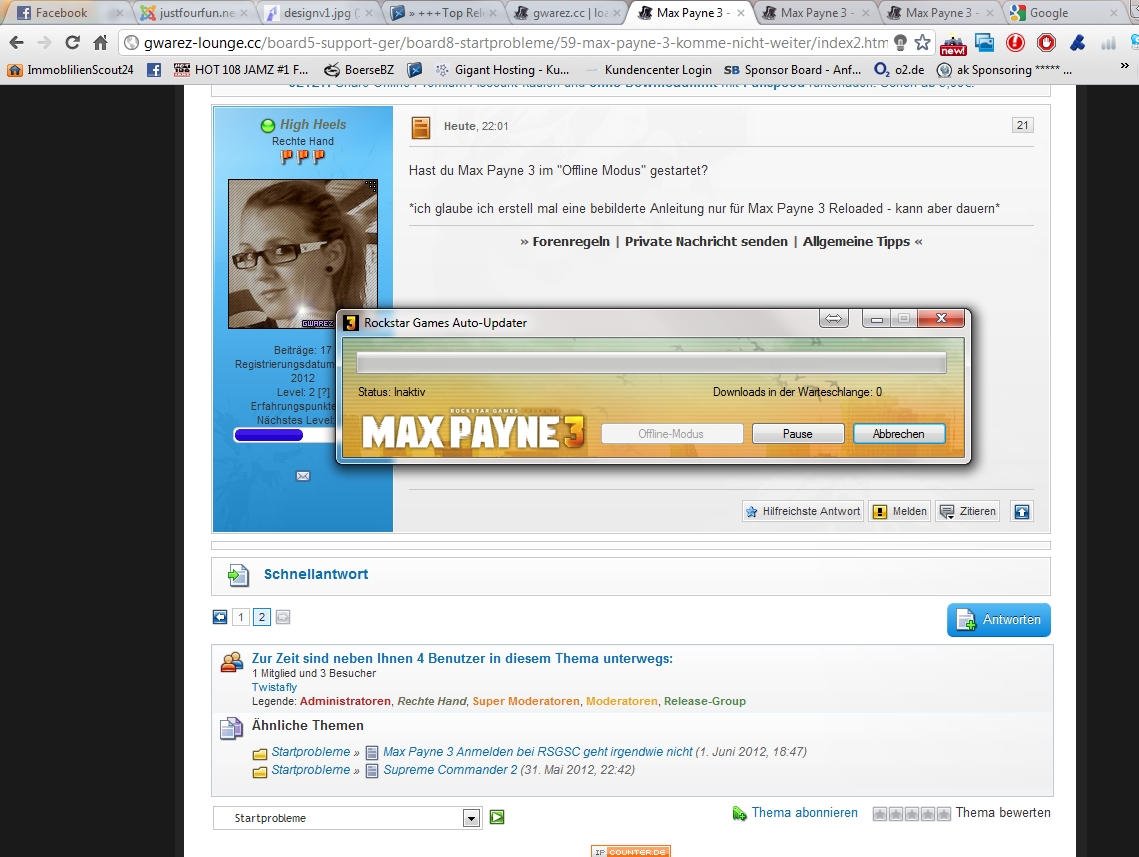Open Supreme Commander 2 thread link
The width and height of the screenshot is (1139, 857).
pos(450,770)
